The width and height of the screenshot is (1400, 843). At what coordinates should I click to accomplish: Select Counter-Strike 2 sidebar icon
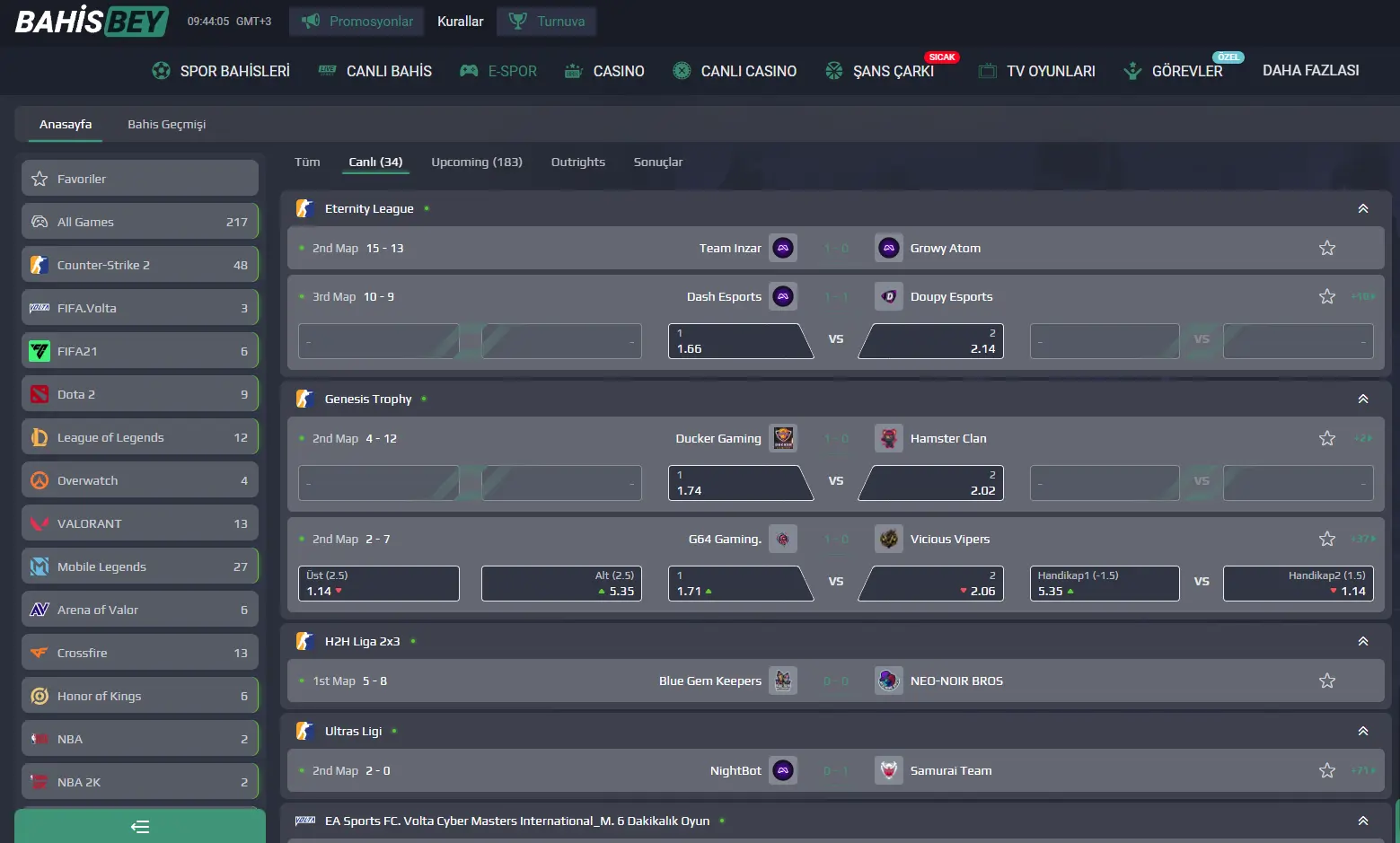[x=40, y=265]
